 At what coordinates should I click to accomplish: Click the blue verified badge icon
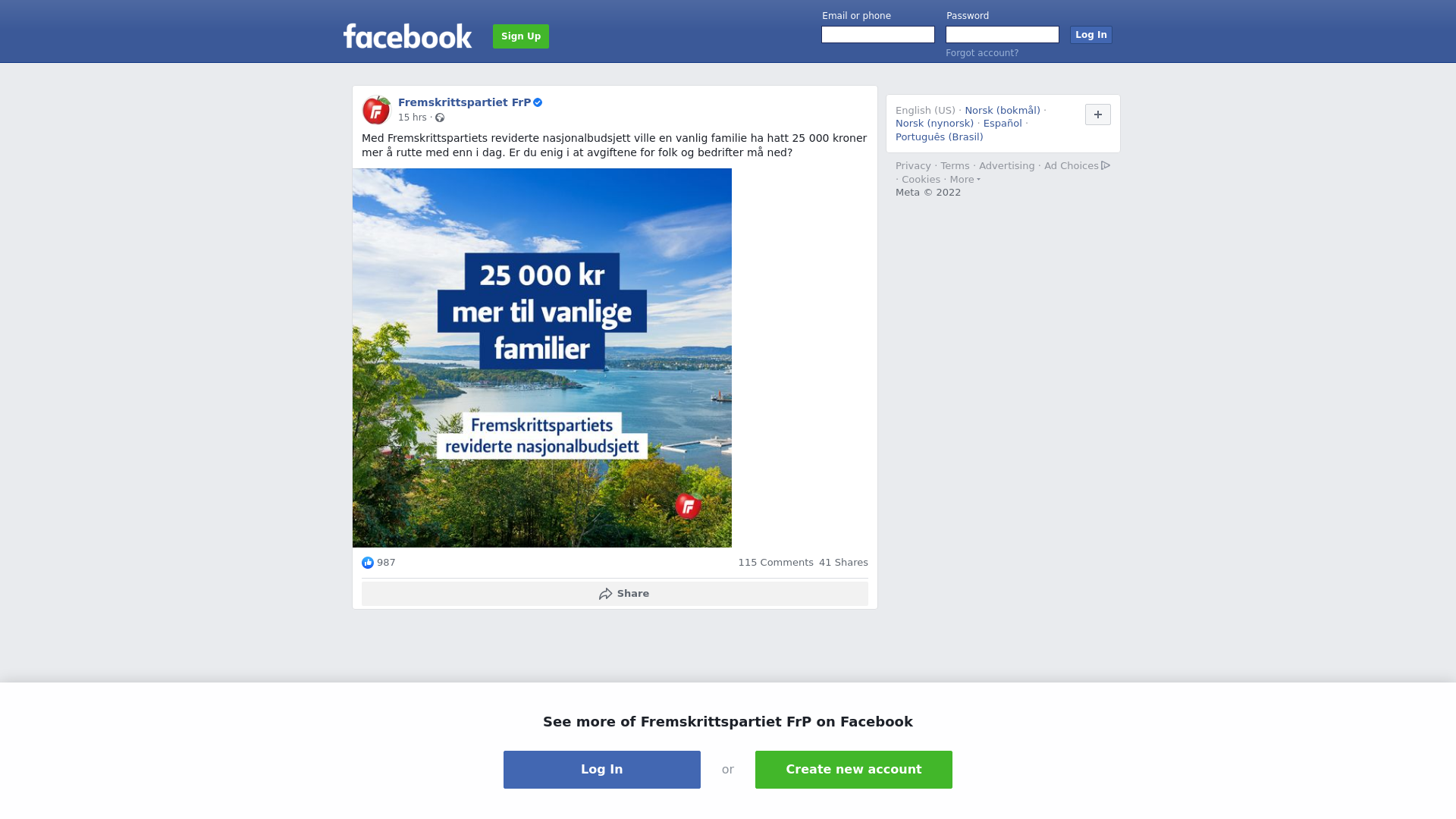[x=538, y=102]
